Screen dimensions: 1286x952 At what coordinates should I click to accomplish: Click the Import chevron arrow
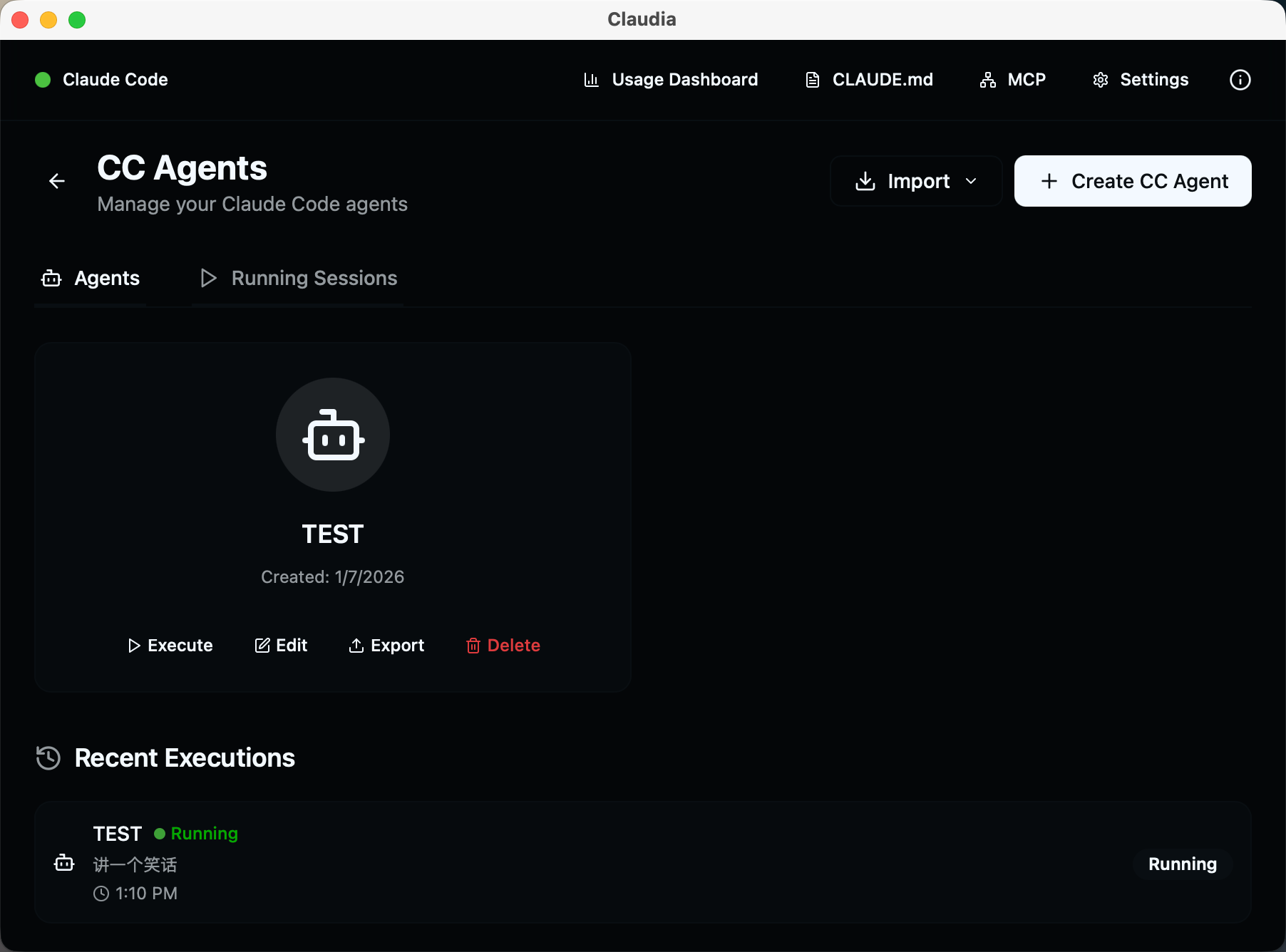point(971,181)
